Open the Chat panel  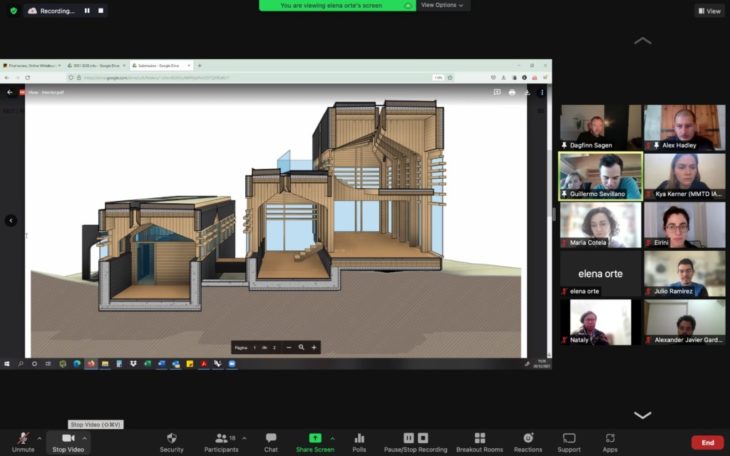271,440
